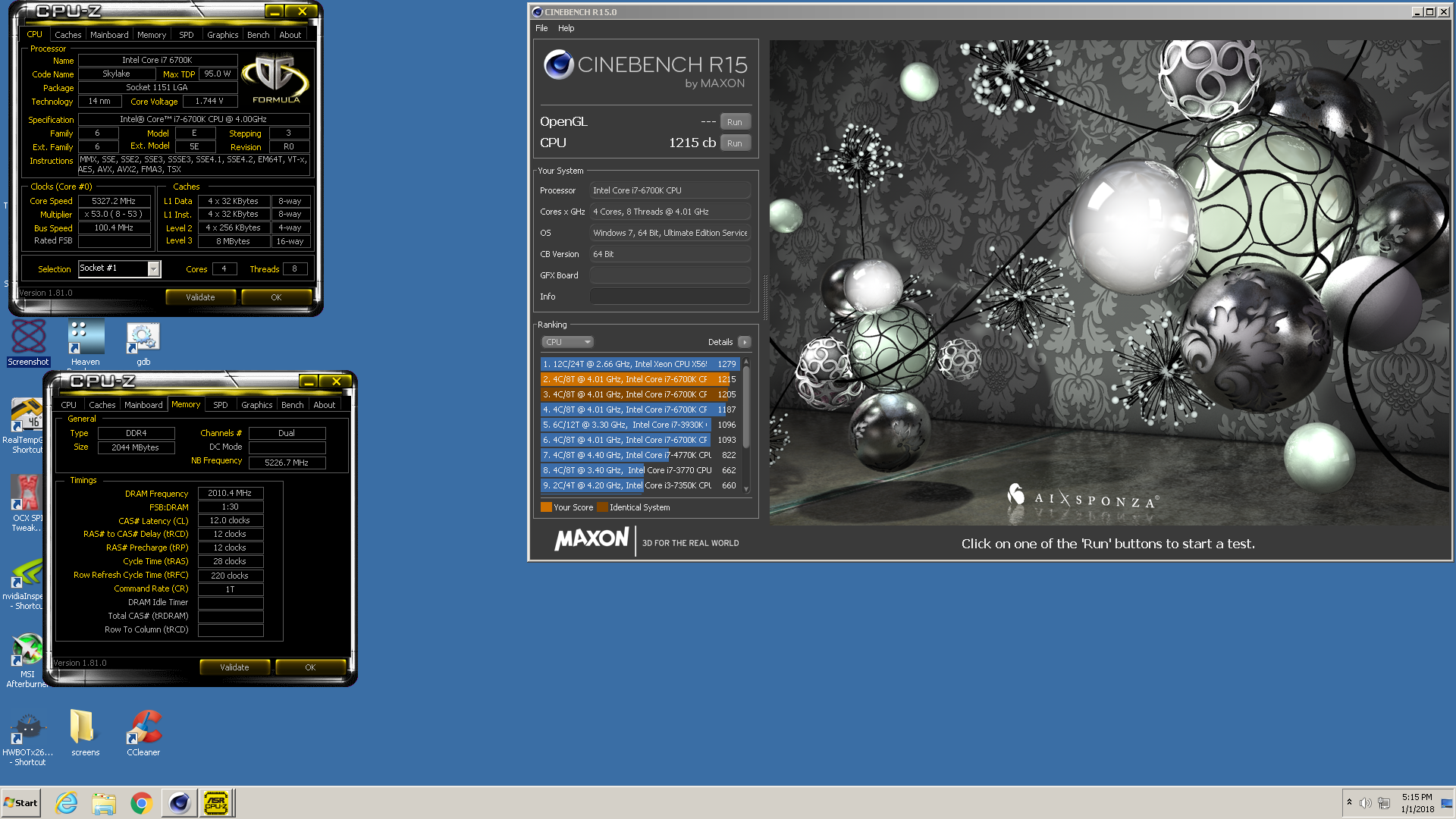
Task: Switch to Memory tab in top CPU-Z
Action: tap(152, 35)
